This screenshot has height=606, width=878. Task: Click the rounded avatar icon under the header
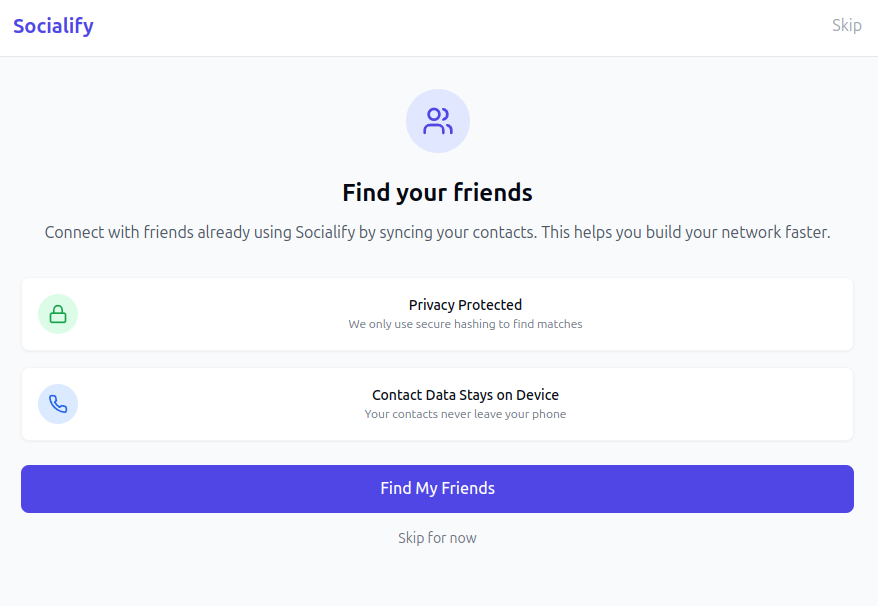[437, 120]
